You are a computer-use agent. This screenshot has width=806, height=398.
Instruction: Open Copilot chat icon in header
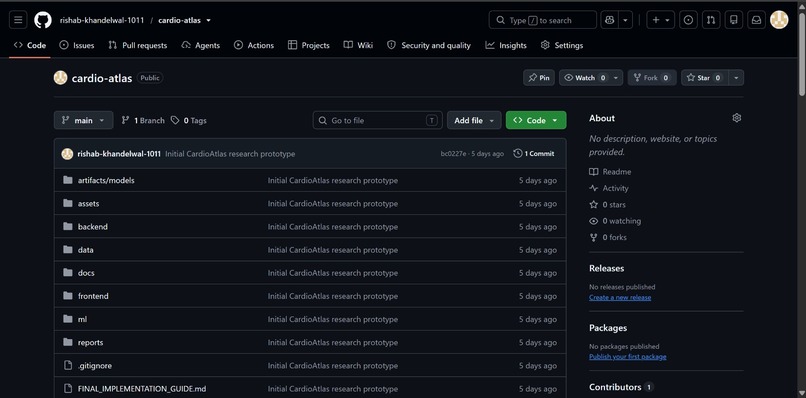coord(609,20)
